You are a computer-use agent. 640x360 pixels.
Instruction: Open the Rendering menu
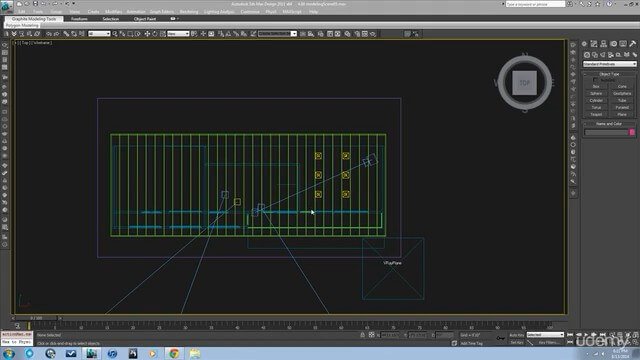tap(189, 12)
